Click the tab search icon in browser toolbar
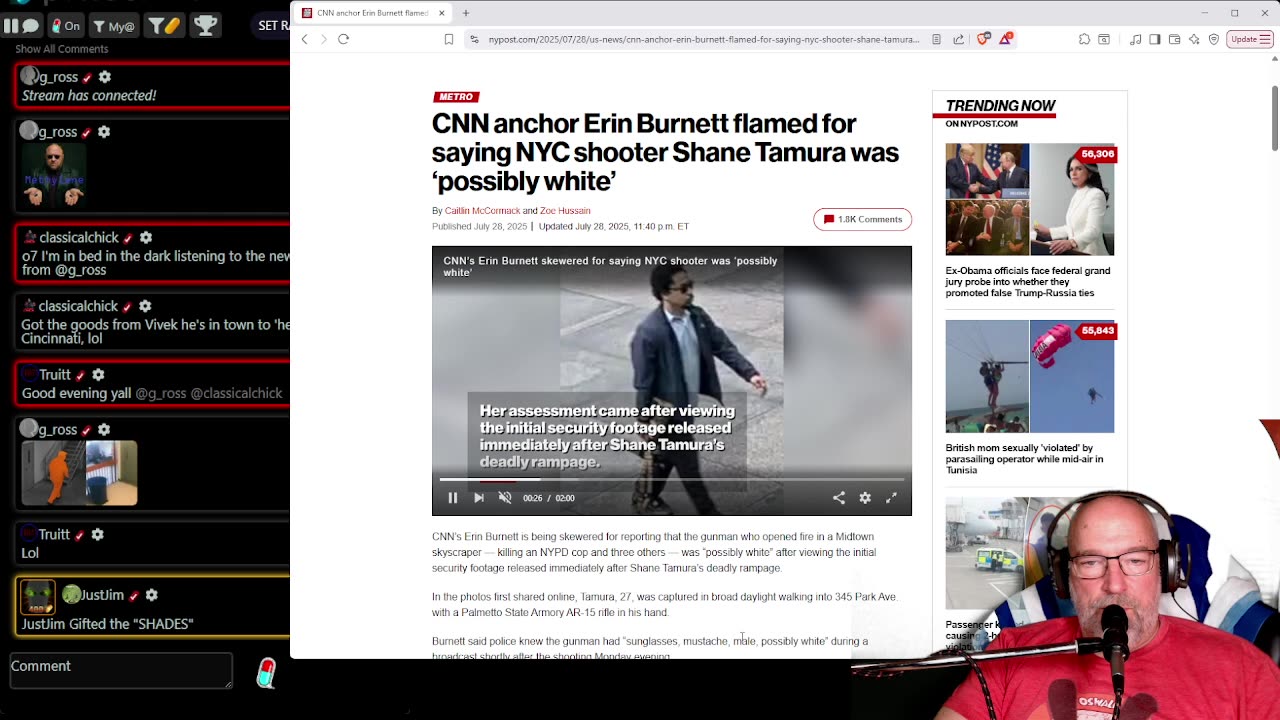Screen dimensions: 1280x720 click(x=1104, y=39)
